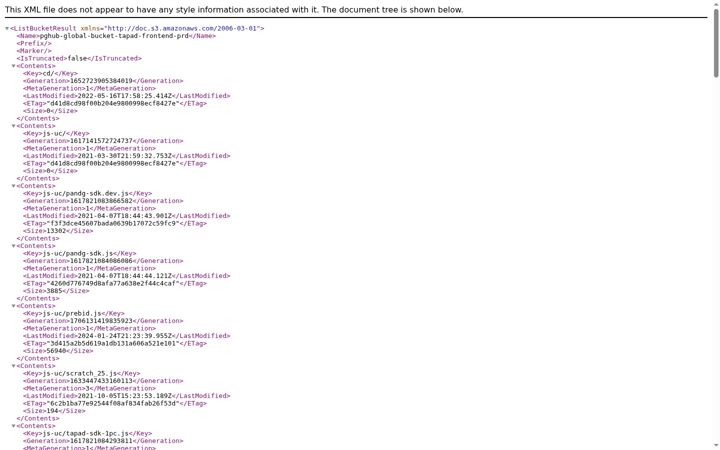Click Key js-uc/scratch_25.js
This screenshot has height=450, width=720.
click(79, 374)
